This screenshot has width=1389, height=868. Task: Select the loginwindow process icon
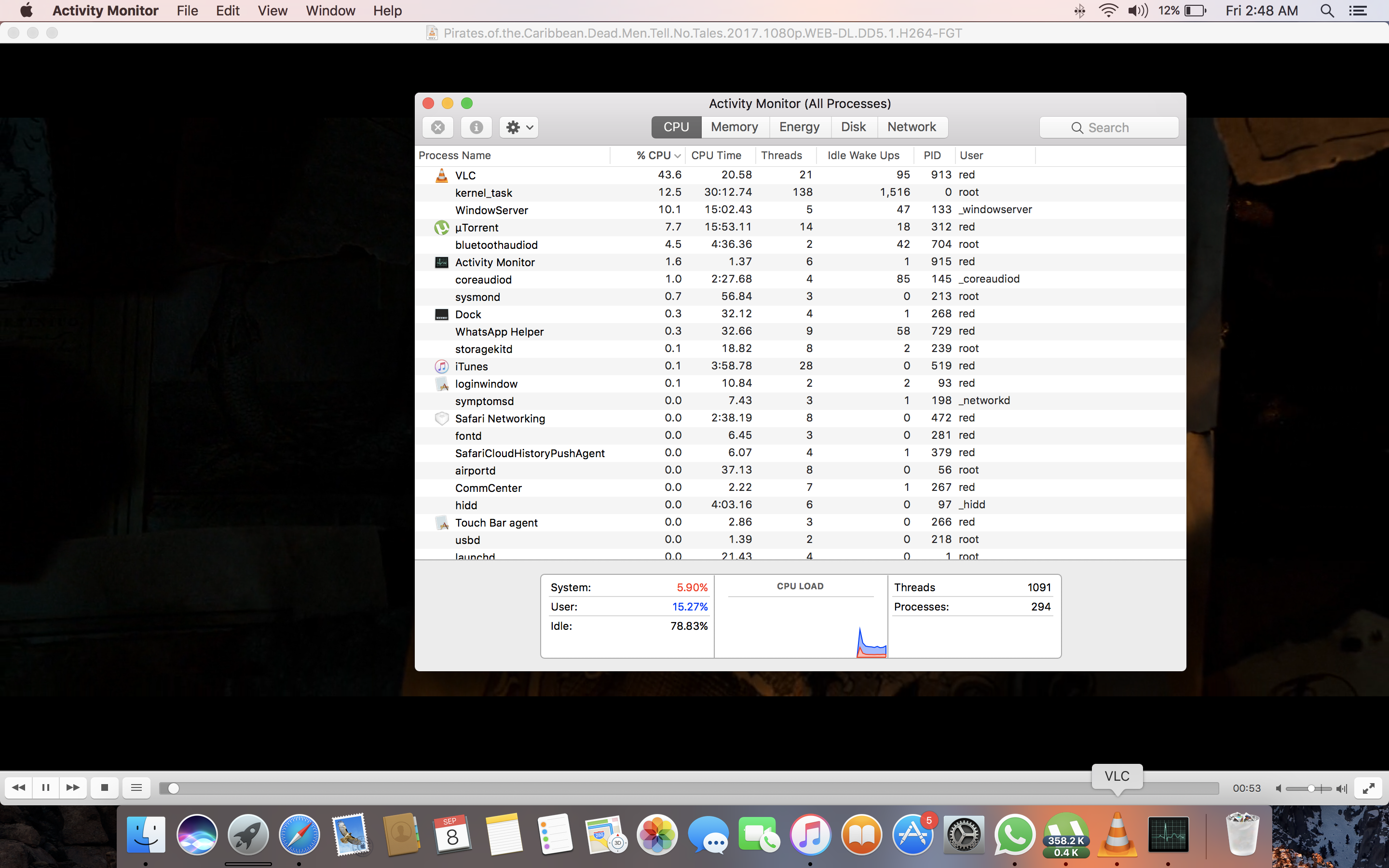pyautogui.click(x=441, y=383)
